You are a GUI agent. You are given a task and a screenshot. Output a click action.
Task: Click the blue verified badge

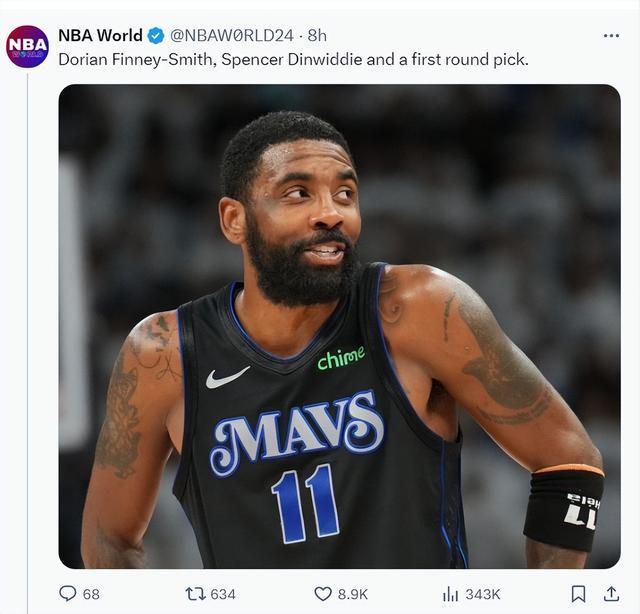click(156, 36)
